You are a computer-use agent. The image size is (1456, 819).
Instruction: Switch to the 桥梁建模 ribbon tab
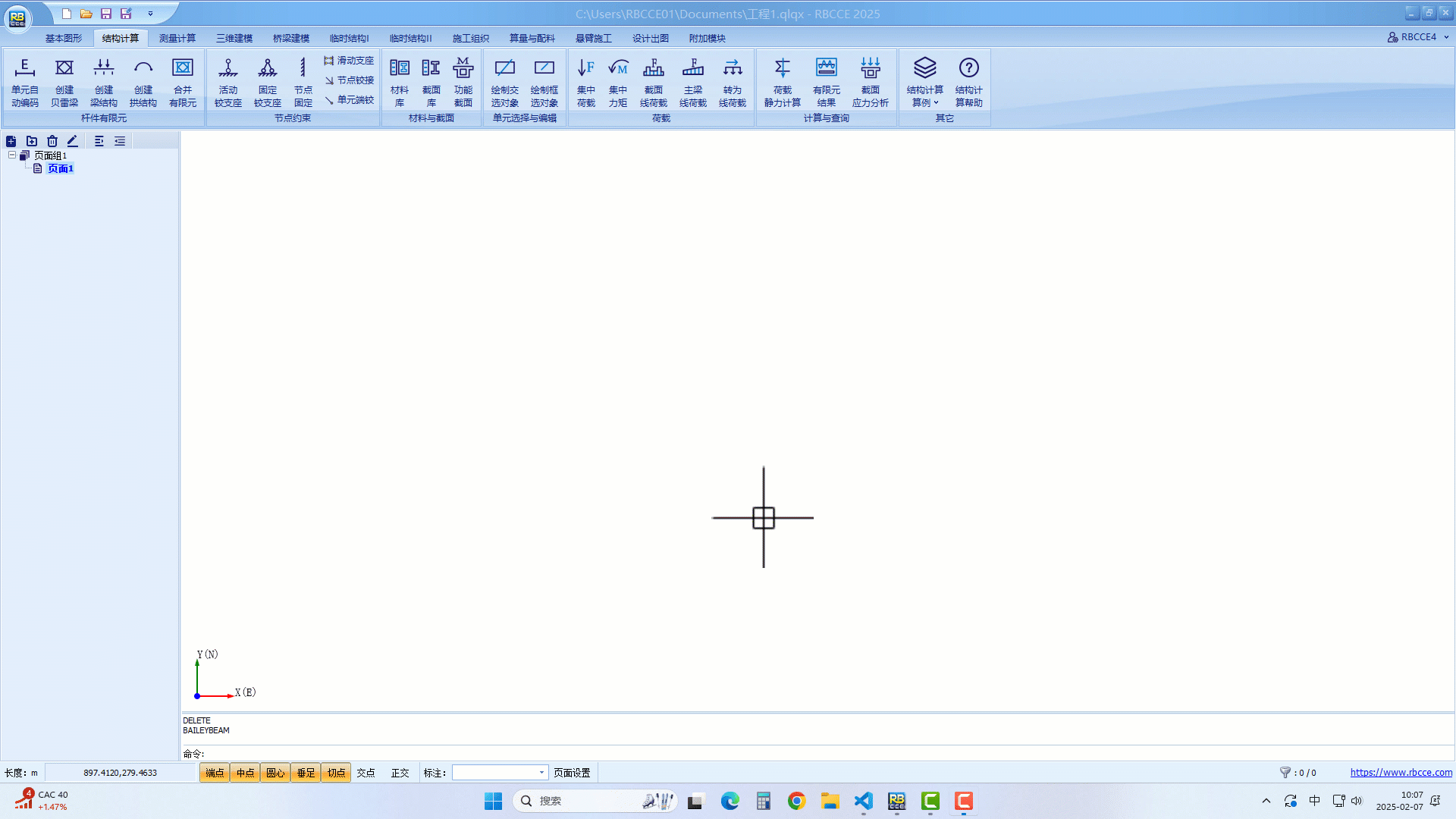(291, 38)
